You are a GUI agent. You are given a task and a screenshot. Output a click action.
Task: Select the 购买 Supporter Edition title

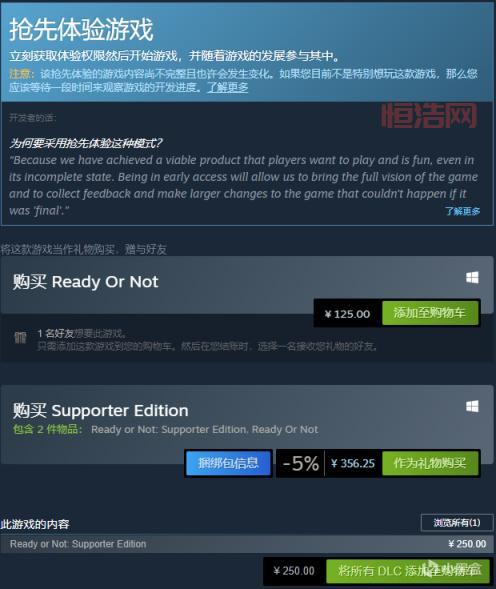[x=101, y=411]
